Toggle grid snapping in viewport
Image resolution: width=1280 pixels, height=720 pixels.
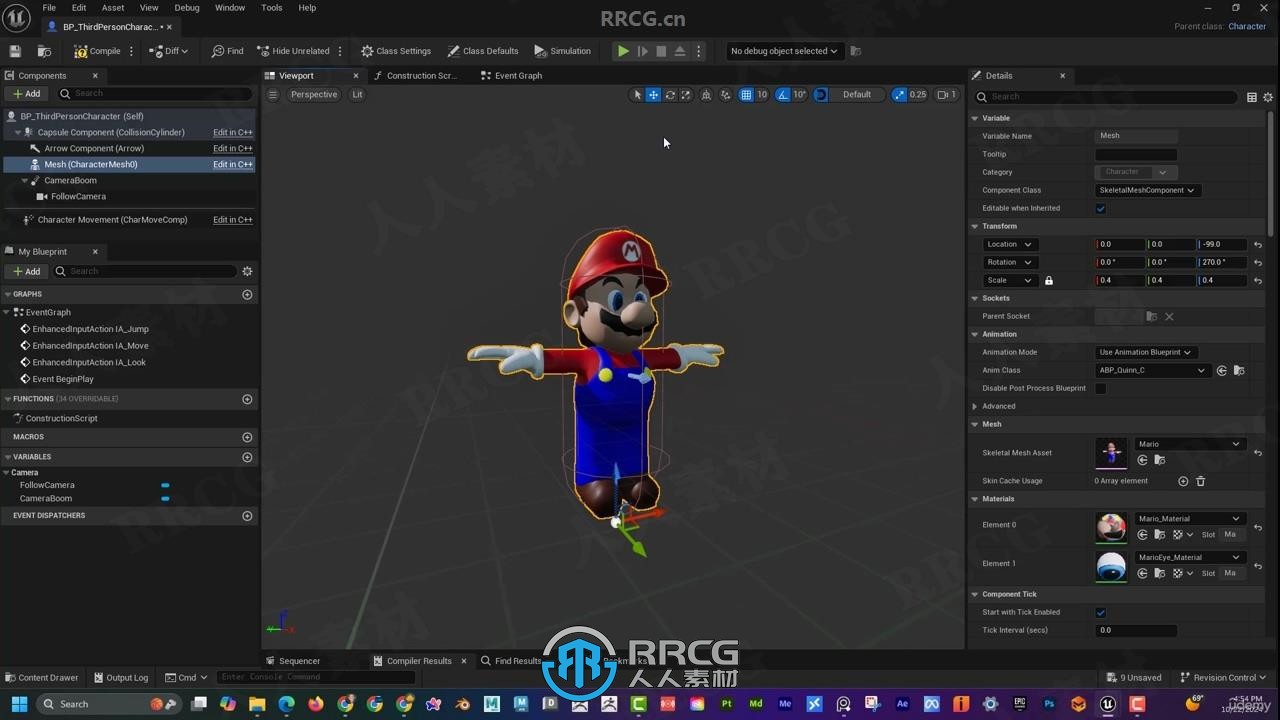click(746, 95)
